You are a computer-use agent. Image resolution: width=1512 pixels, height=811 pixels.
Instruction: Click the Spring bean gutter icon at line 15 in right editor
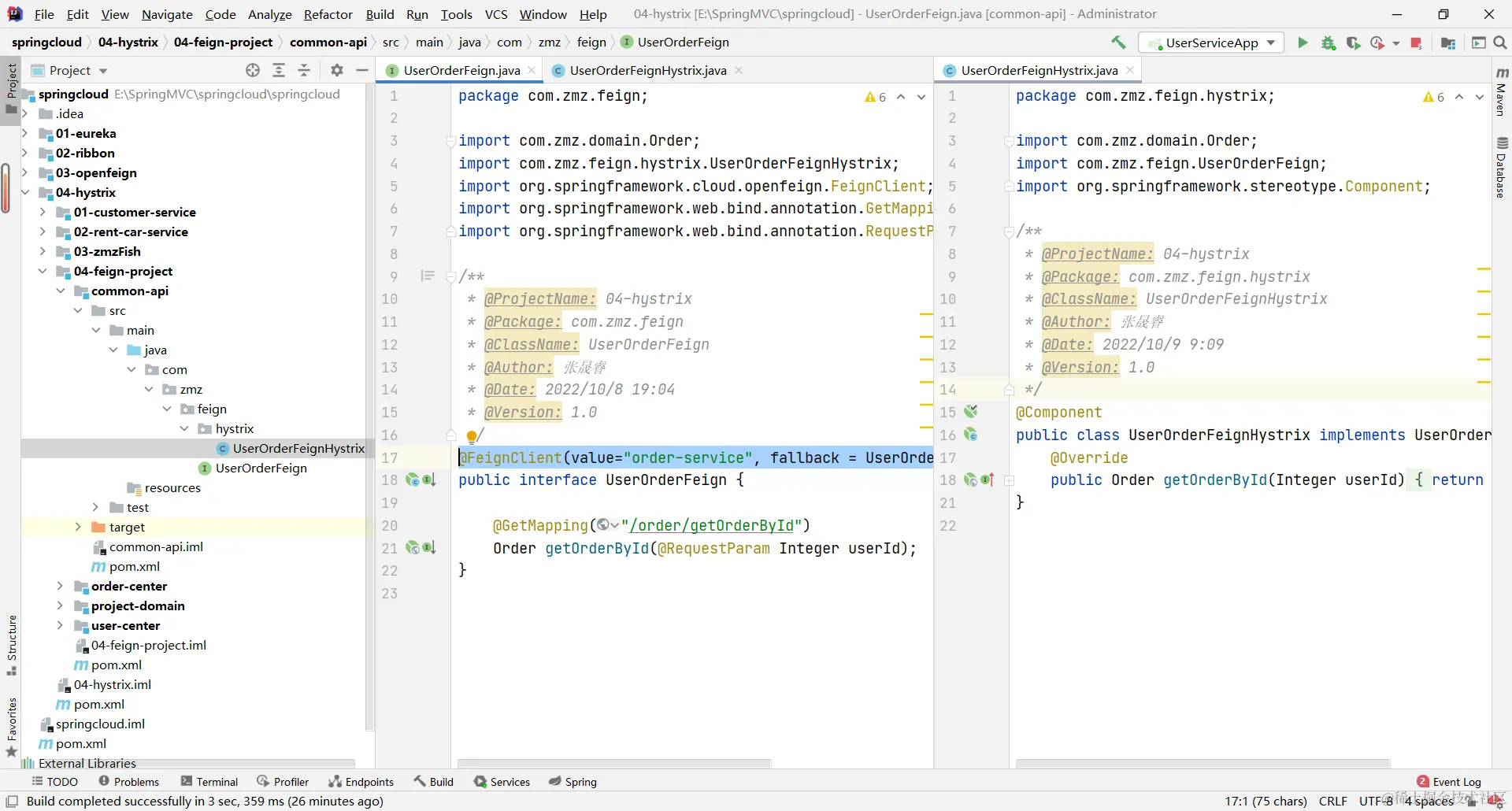tap(971, 412)
